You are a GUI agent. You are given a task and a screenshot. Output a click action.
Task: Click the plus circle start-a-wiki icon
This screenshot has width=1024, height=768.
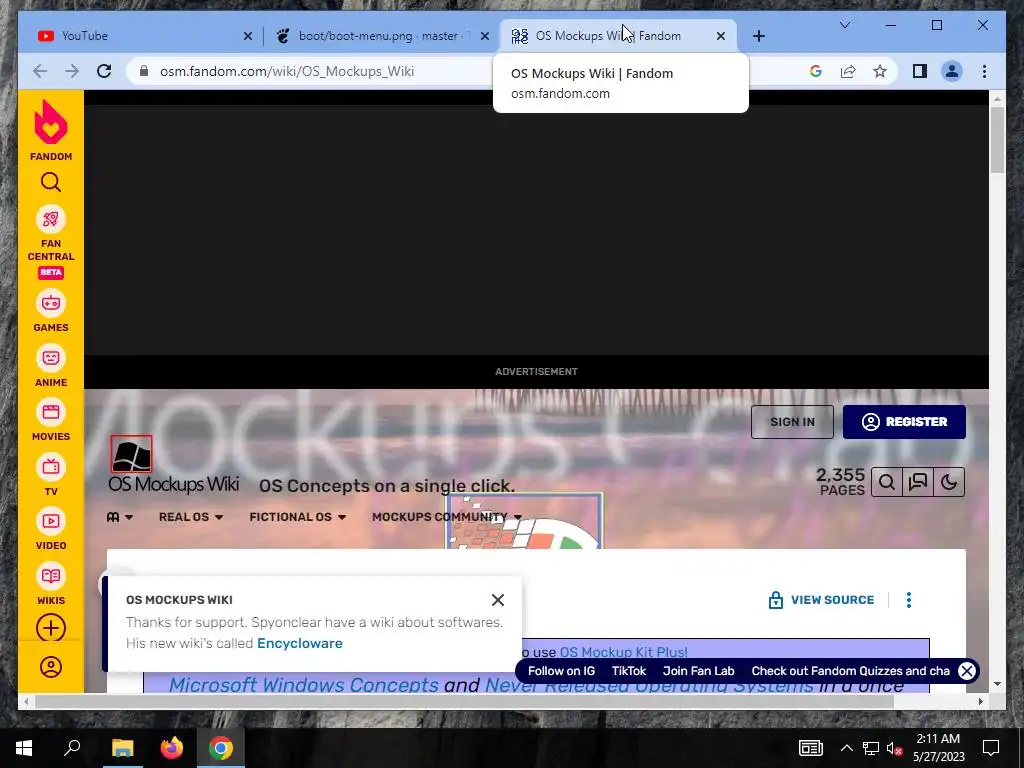[51, 628]
